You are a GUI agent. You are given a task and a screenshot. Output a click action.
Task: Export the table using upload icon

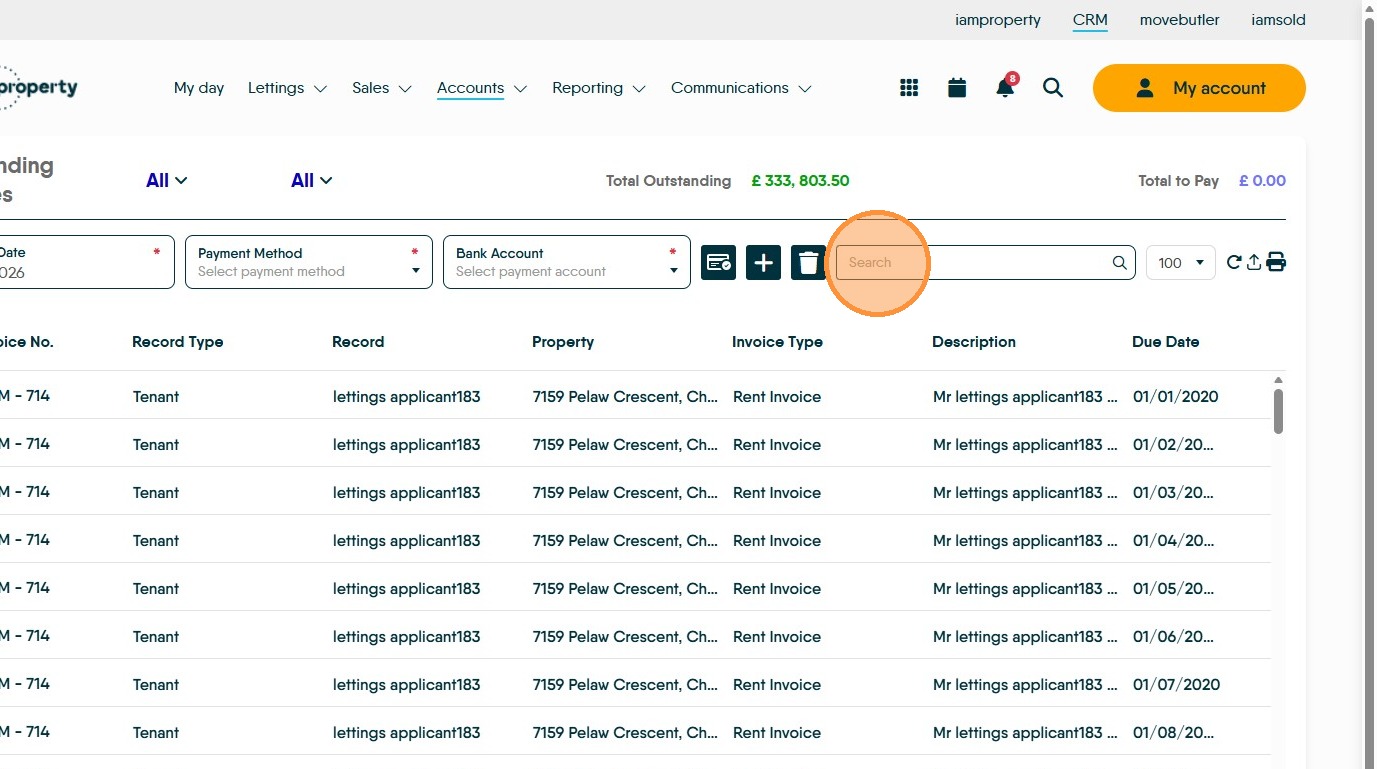(x=1254, y=263)
